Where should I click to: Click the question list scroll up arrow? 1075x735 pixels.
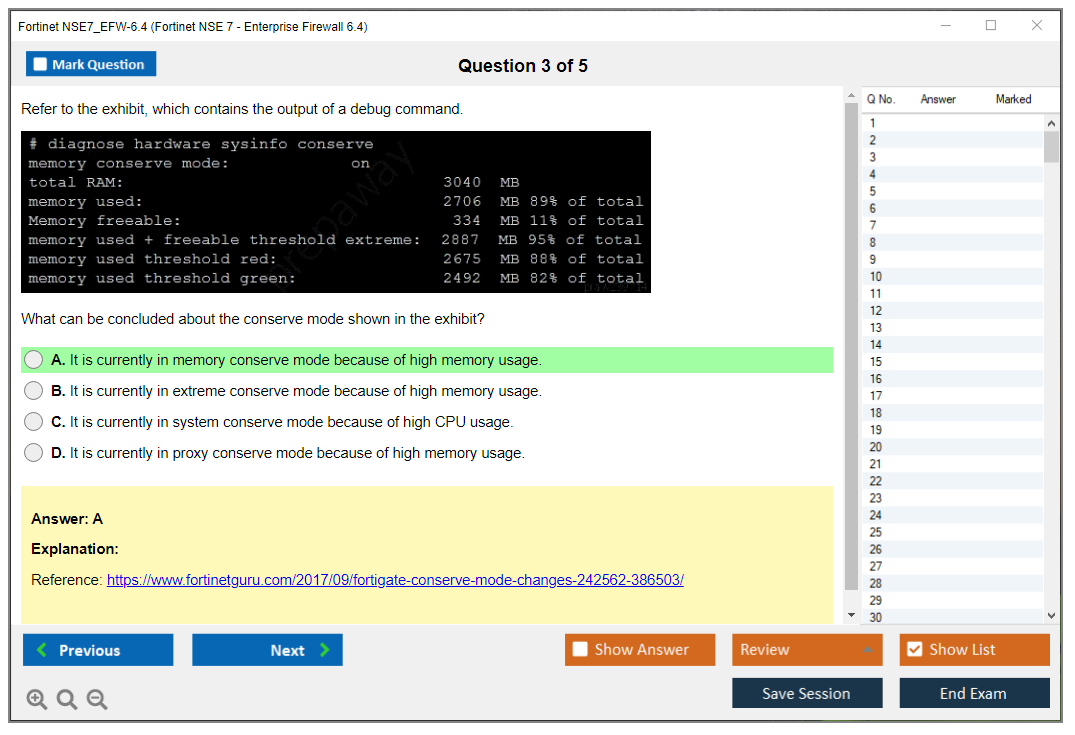[1051, 122]
